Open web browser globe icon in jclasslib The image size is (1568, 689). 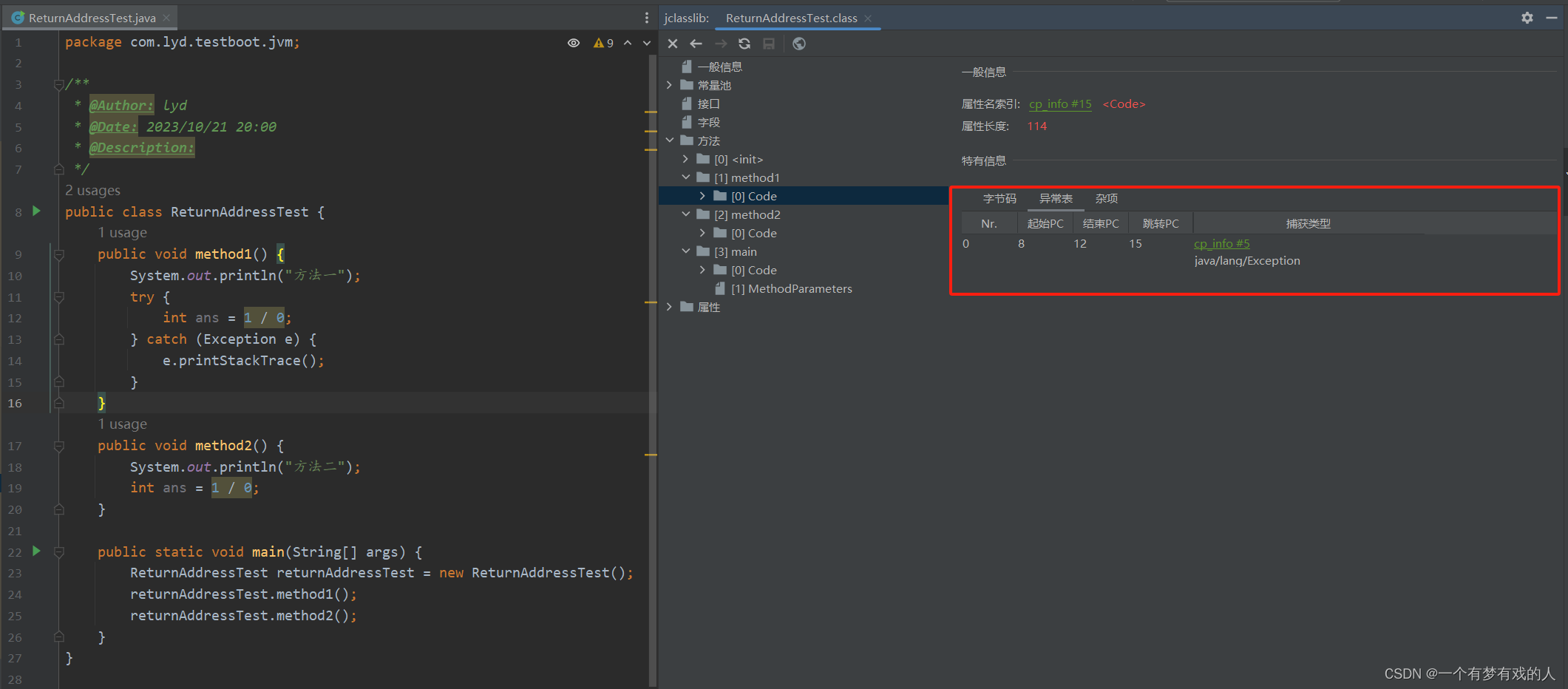(799, 44)
